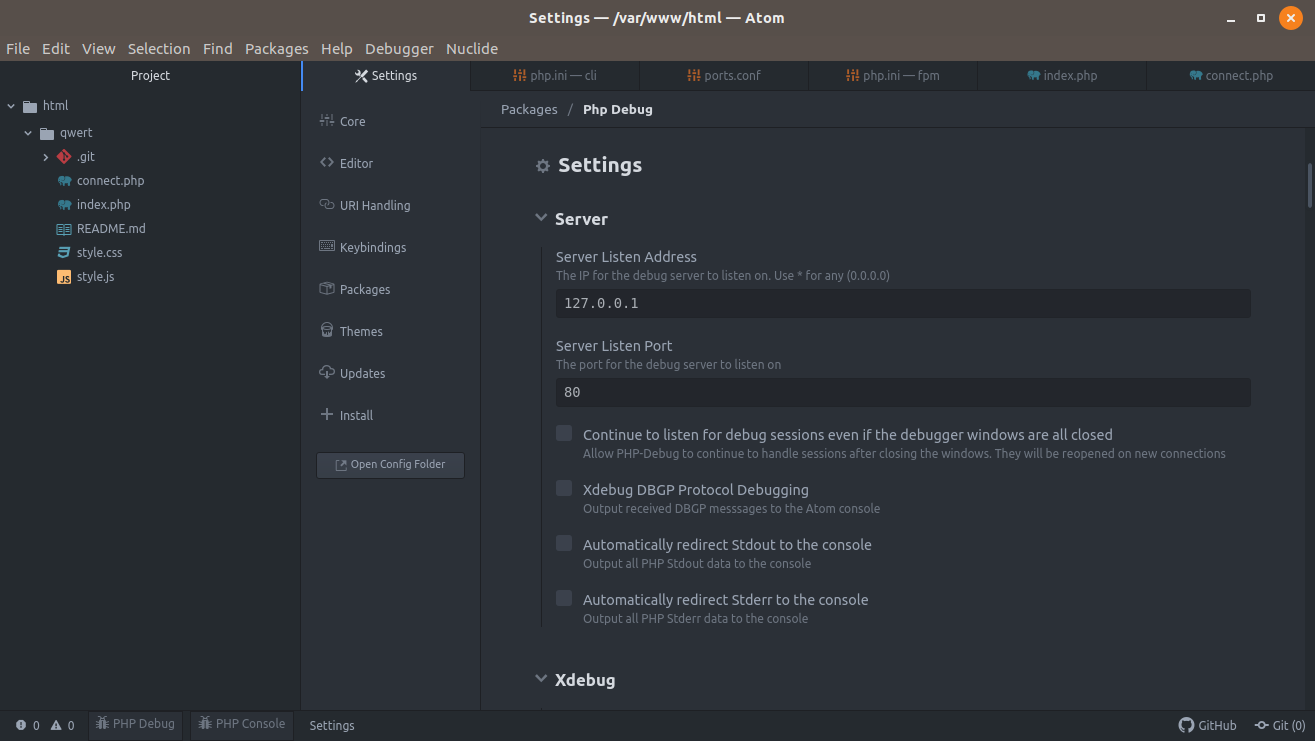Viewport: 1315px width, 741px height.
Task: Click the Keybindings keyboard icon
Action: click(327, 247)
